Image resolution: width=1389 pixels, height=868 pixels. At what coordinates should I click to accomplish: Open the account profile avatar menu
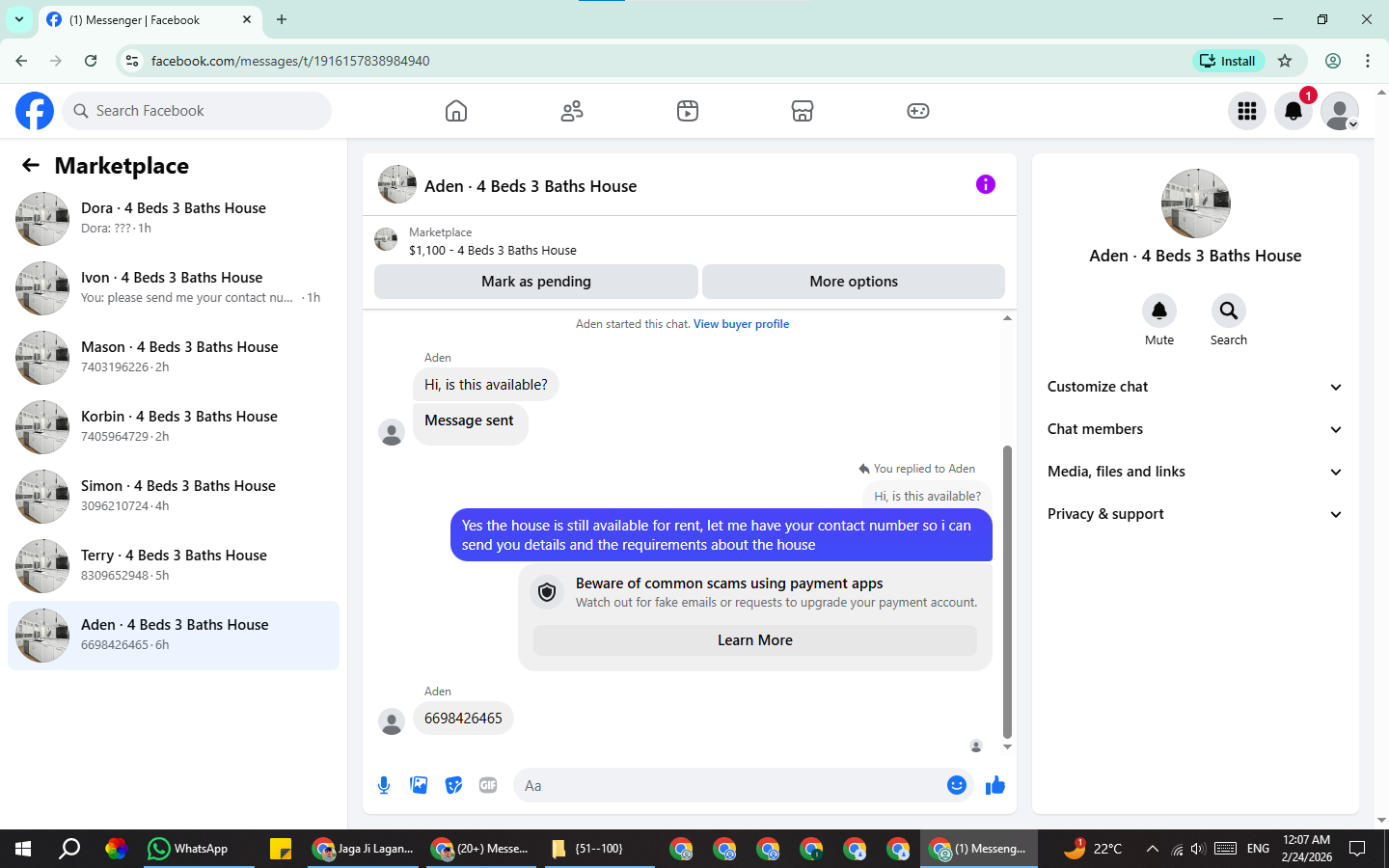tap(1340, 111)
